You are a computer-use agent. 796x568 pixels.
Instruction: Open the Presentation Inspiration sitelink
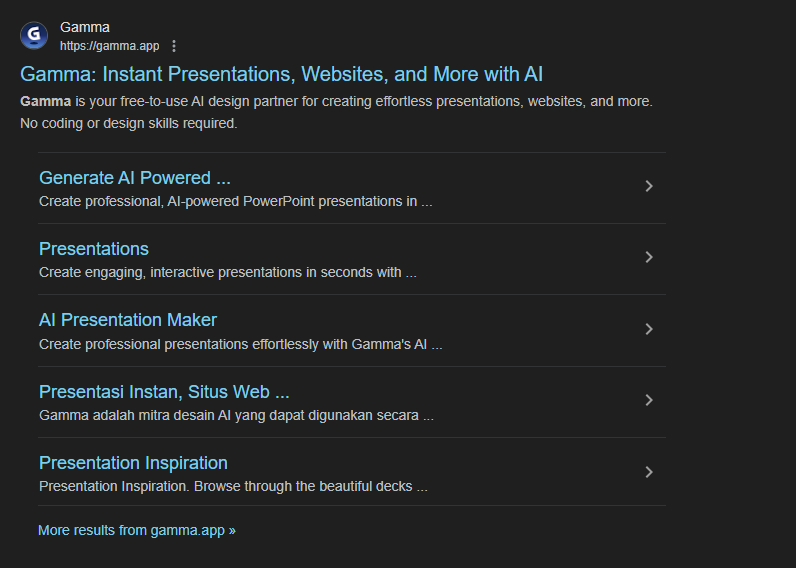tap(133, 463)
